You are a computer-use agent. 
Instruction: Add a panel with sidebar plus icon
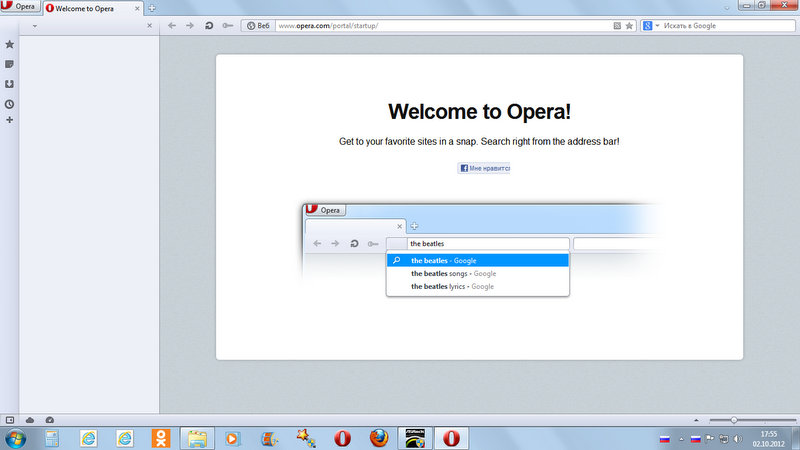10,120
